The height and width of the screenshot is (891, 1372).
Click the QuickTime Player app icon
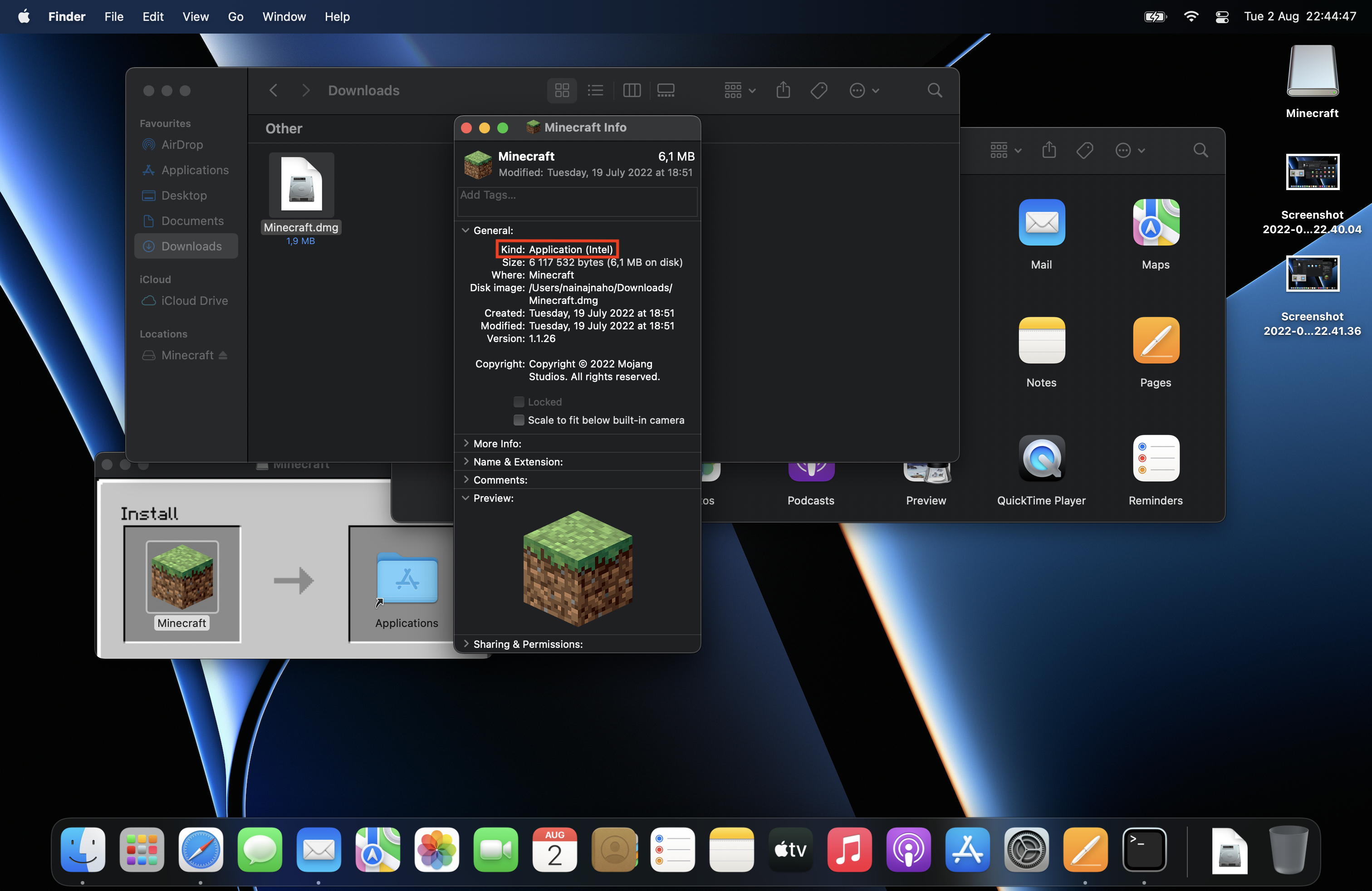tap(1041, 458)
